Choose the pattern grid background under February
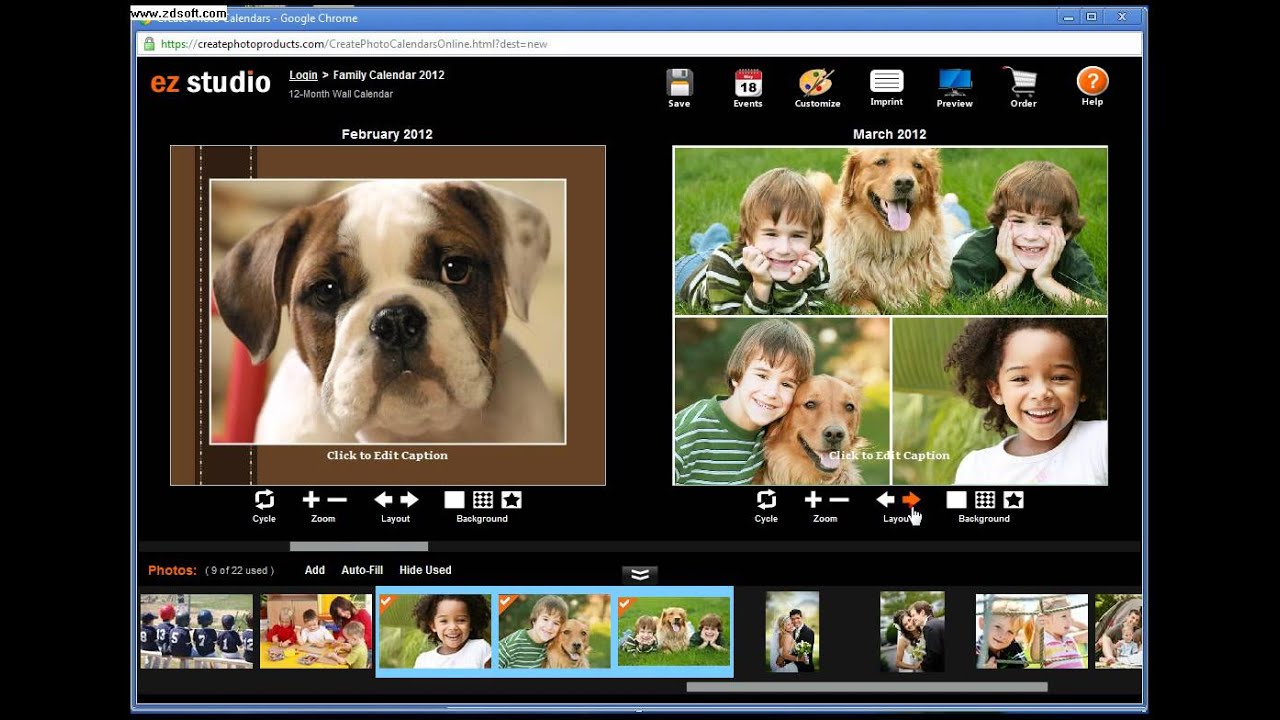Image resolution: width=1280 pixels, height=720 pixels. [483, 499]
